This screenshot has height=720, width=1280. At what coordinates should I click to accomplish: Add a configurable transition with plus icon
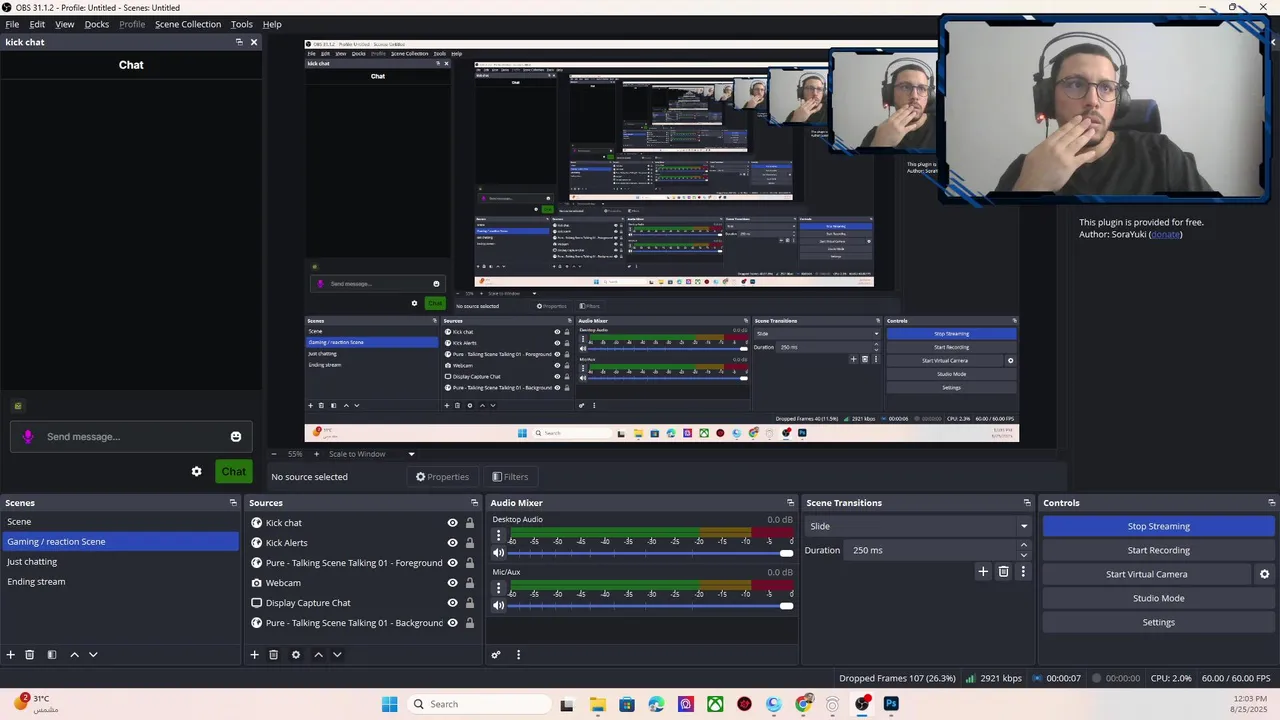point(983,572)
